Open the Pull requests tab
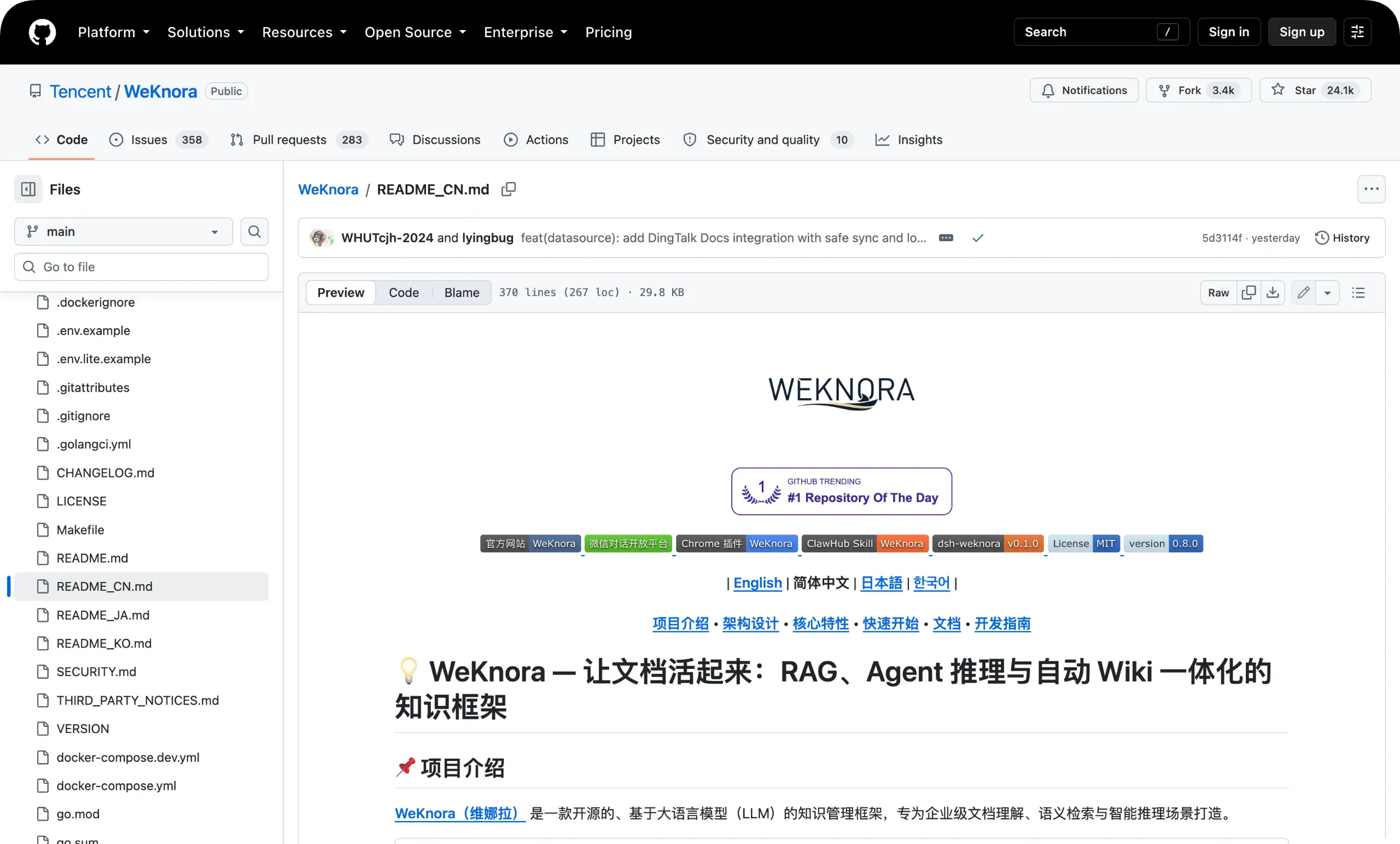1400x844 pixels. click(299, 140)
